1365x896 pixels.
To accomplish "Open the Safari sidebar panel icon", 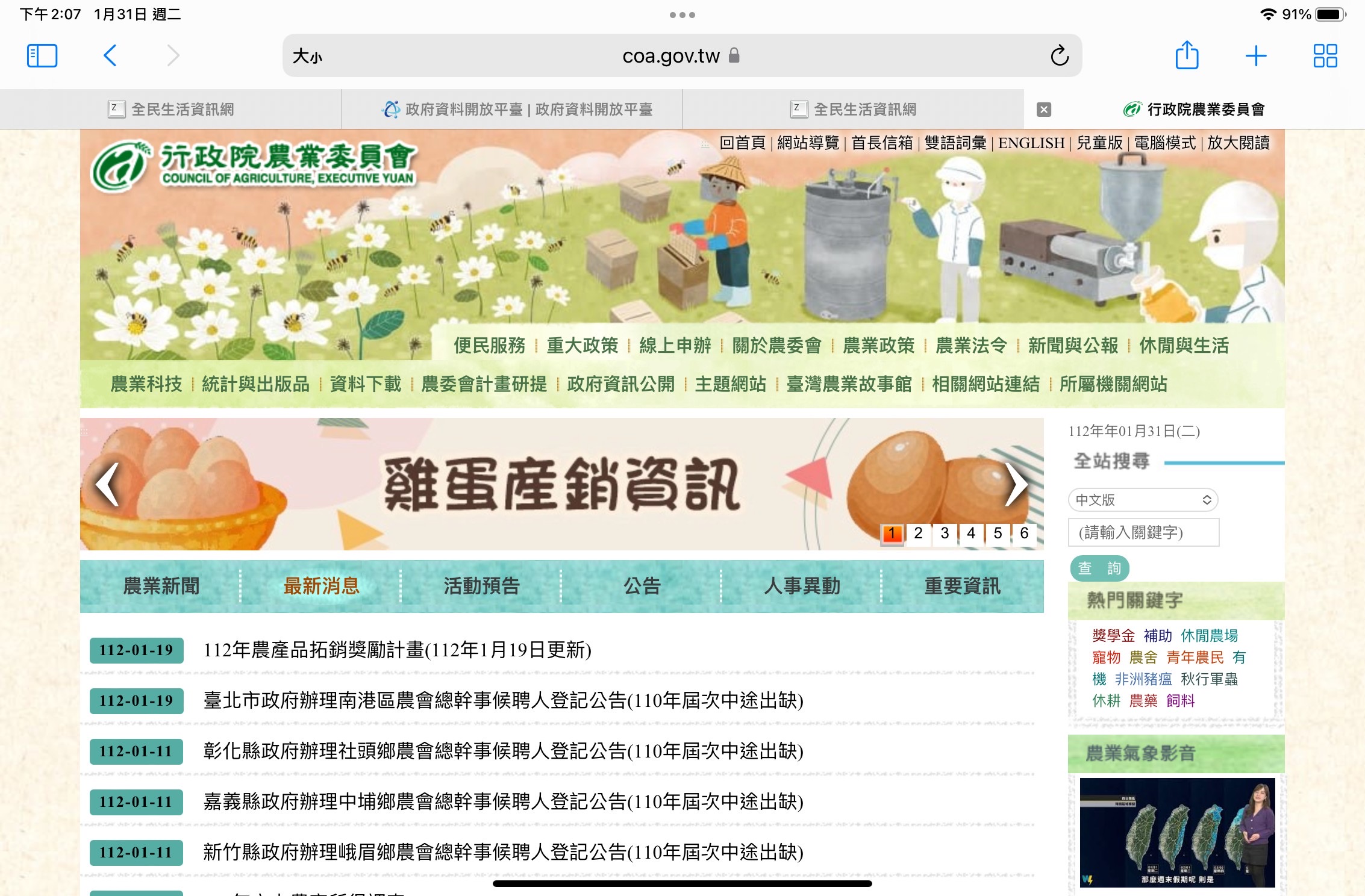I will [42, 56].
